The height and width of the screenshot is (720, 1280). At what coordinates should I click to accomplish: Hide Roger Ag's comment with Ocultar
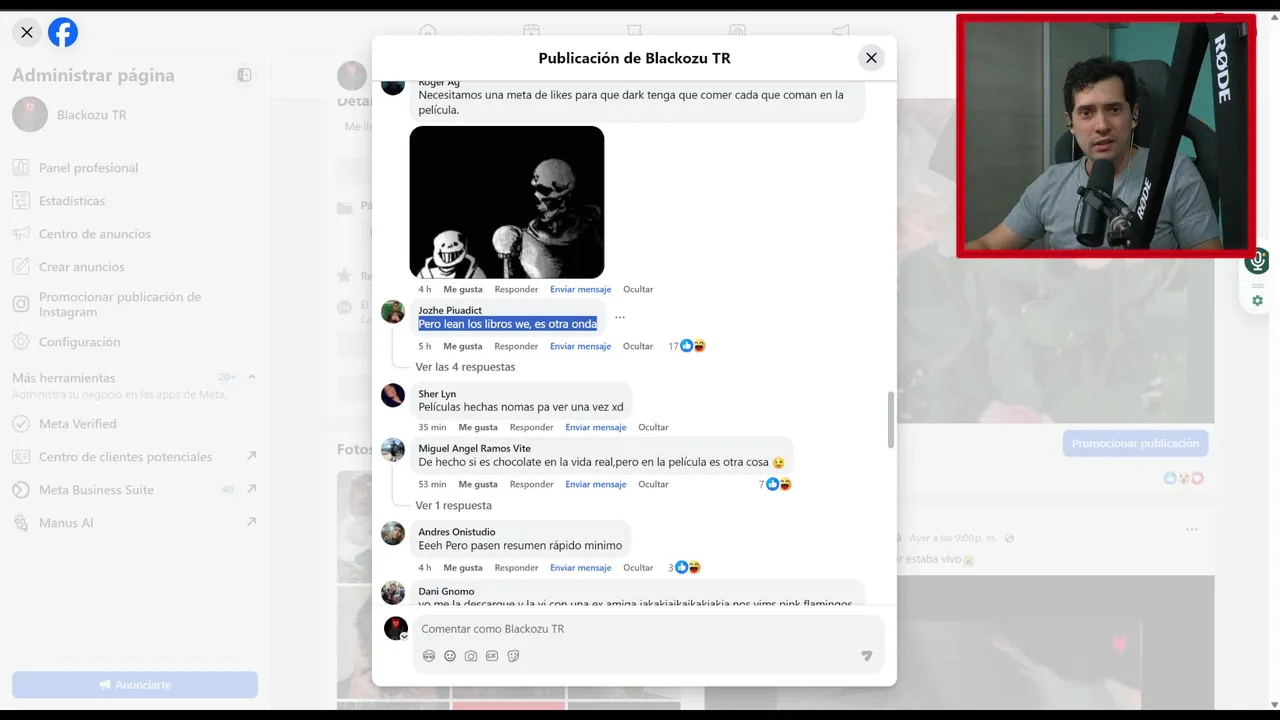coord(638,289)
